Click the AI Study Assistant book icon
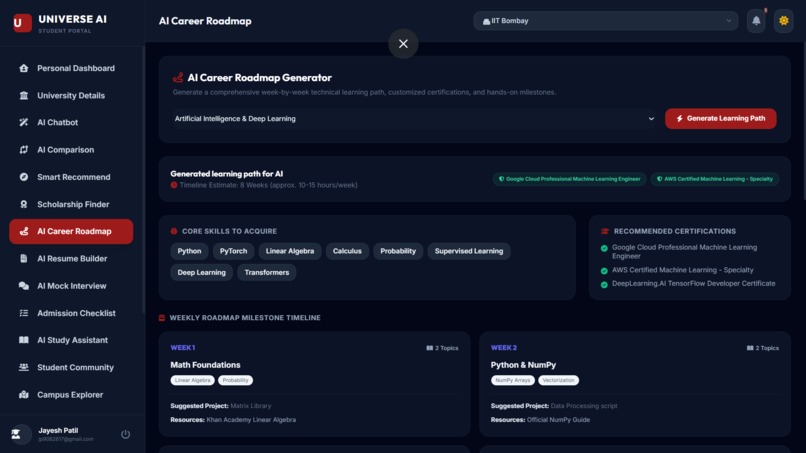Viewport: 806px width, 453px height. (24, 340)
